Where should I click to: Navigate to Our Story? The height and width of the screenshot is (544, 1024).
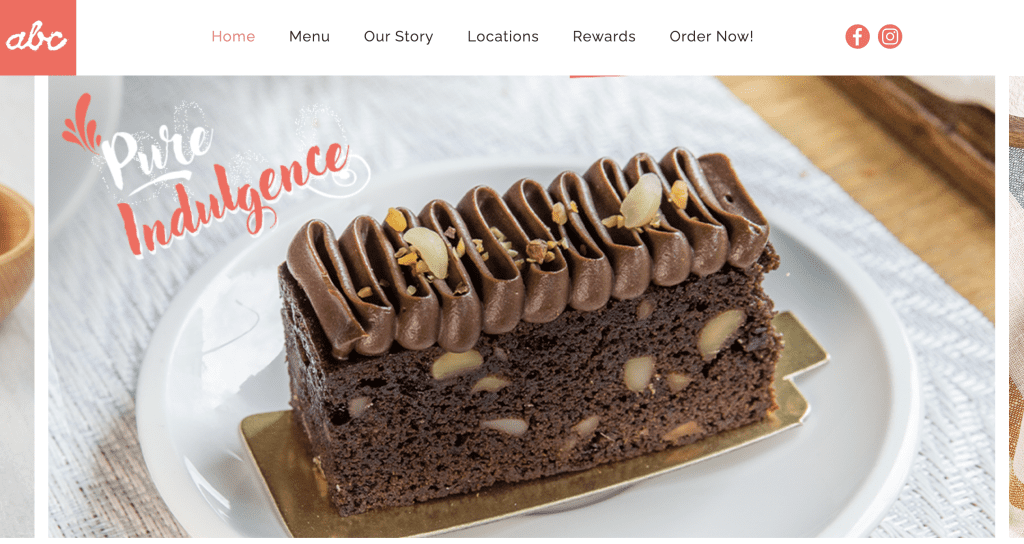click(x=398, y=37)
